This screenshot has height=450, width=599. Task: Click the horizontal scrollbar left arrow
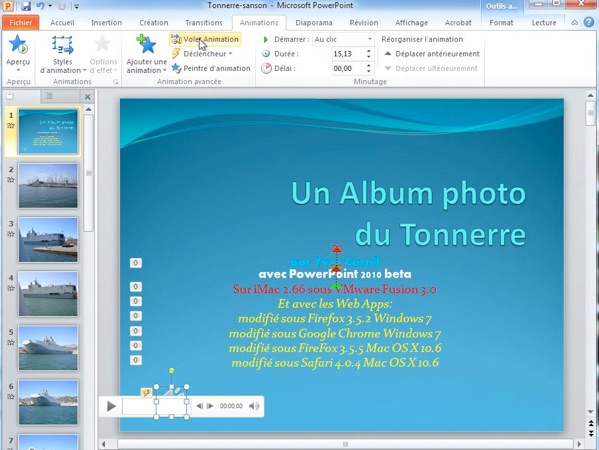pyautogui.click(x=103, y=444)
